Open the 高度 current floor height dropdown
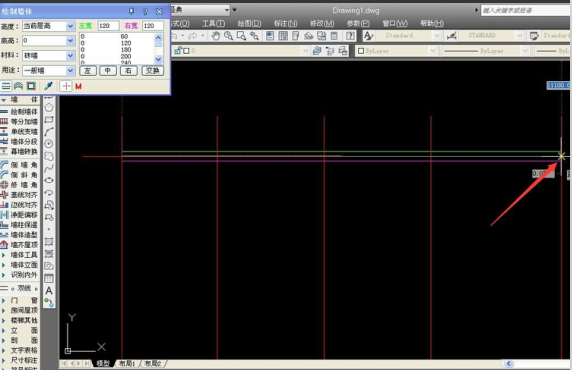Image resolution: width=572 pixels, height=370 pixels. (x=70, y=26)
